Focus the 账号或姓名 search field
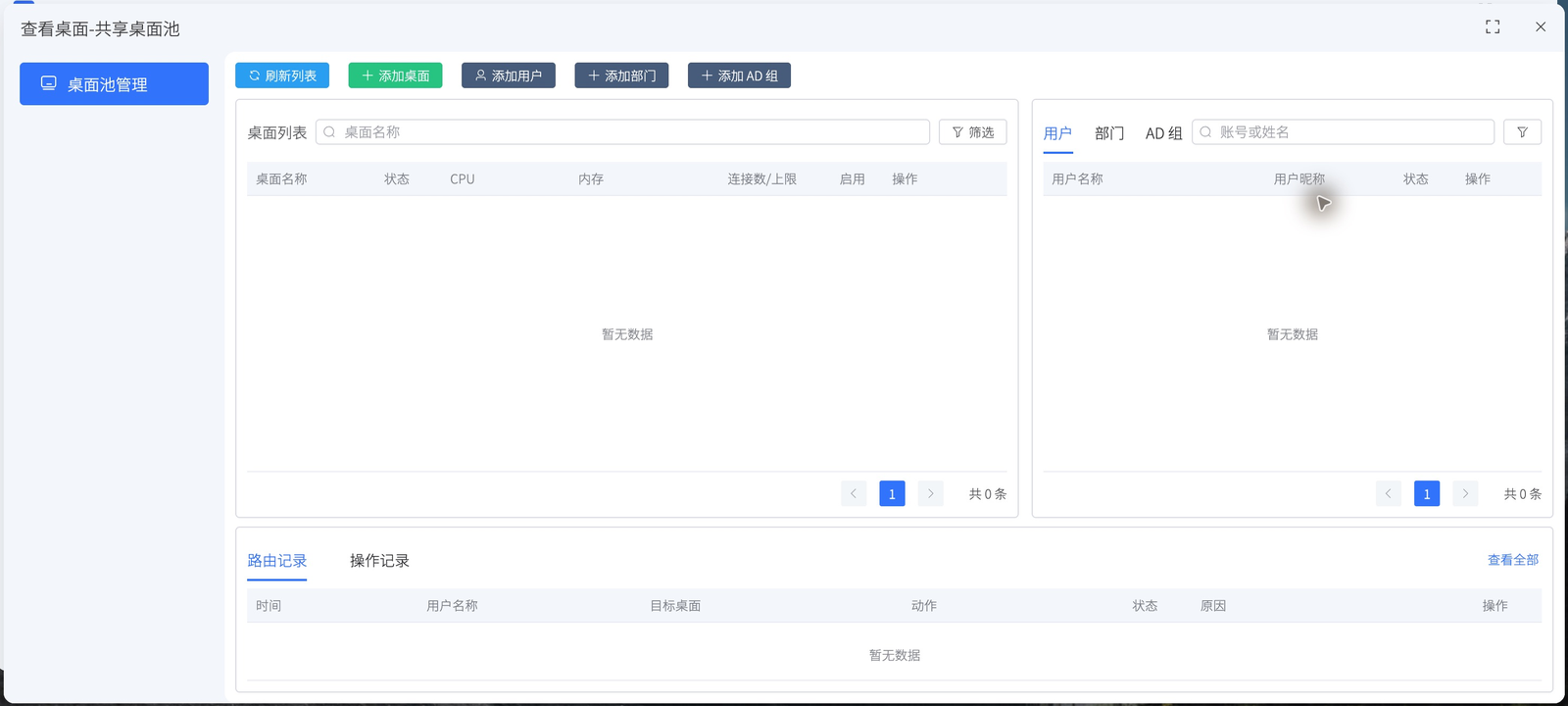This screenshot has width=1568, height=706. (x=1343, y=132)
